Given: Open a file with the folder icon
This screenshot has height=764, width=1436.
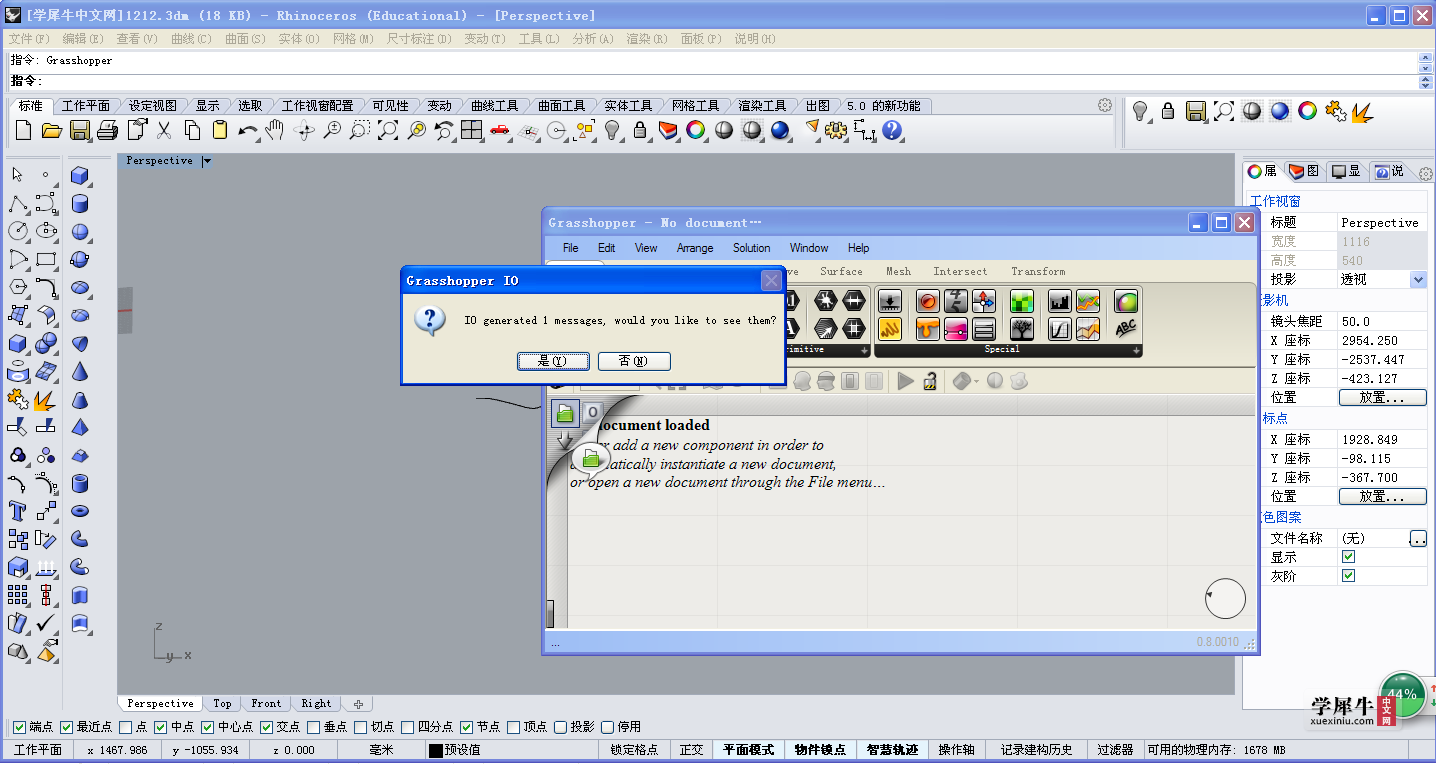Looking at the screenshot, I should click(52, 130).
